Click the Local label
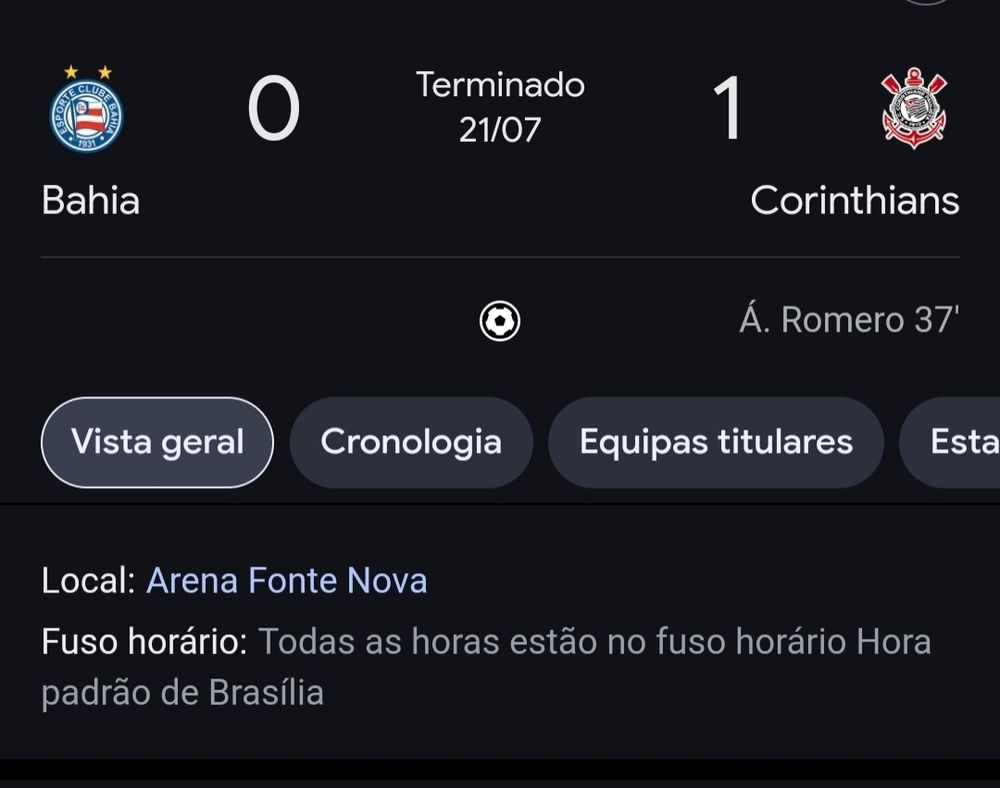 tap(89, 581)
